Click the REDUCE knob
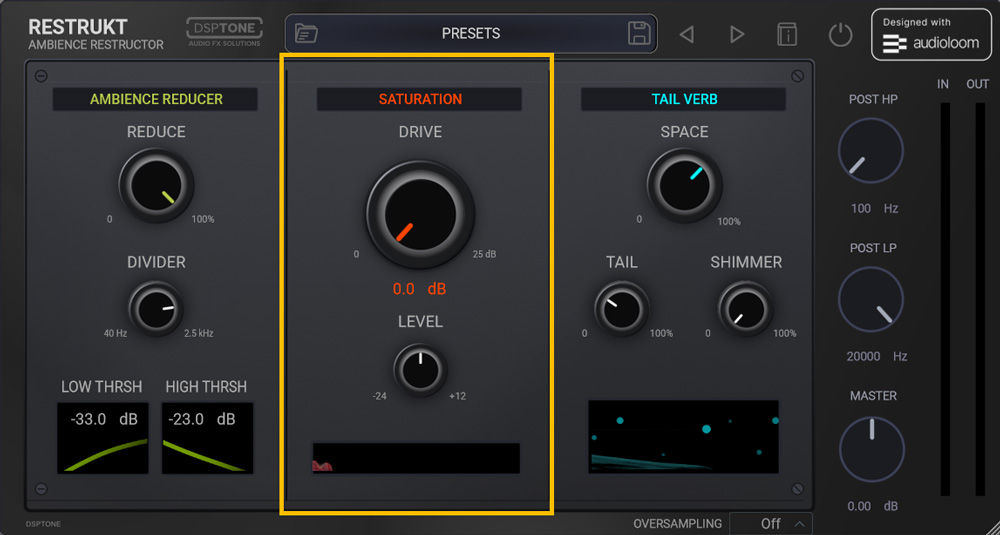The width and height of the screenshot is (1000, 535). 156,186
